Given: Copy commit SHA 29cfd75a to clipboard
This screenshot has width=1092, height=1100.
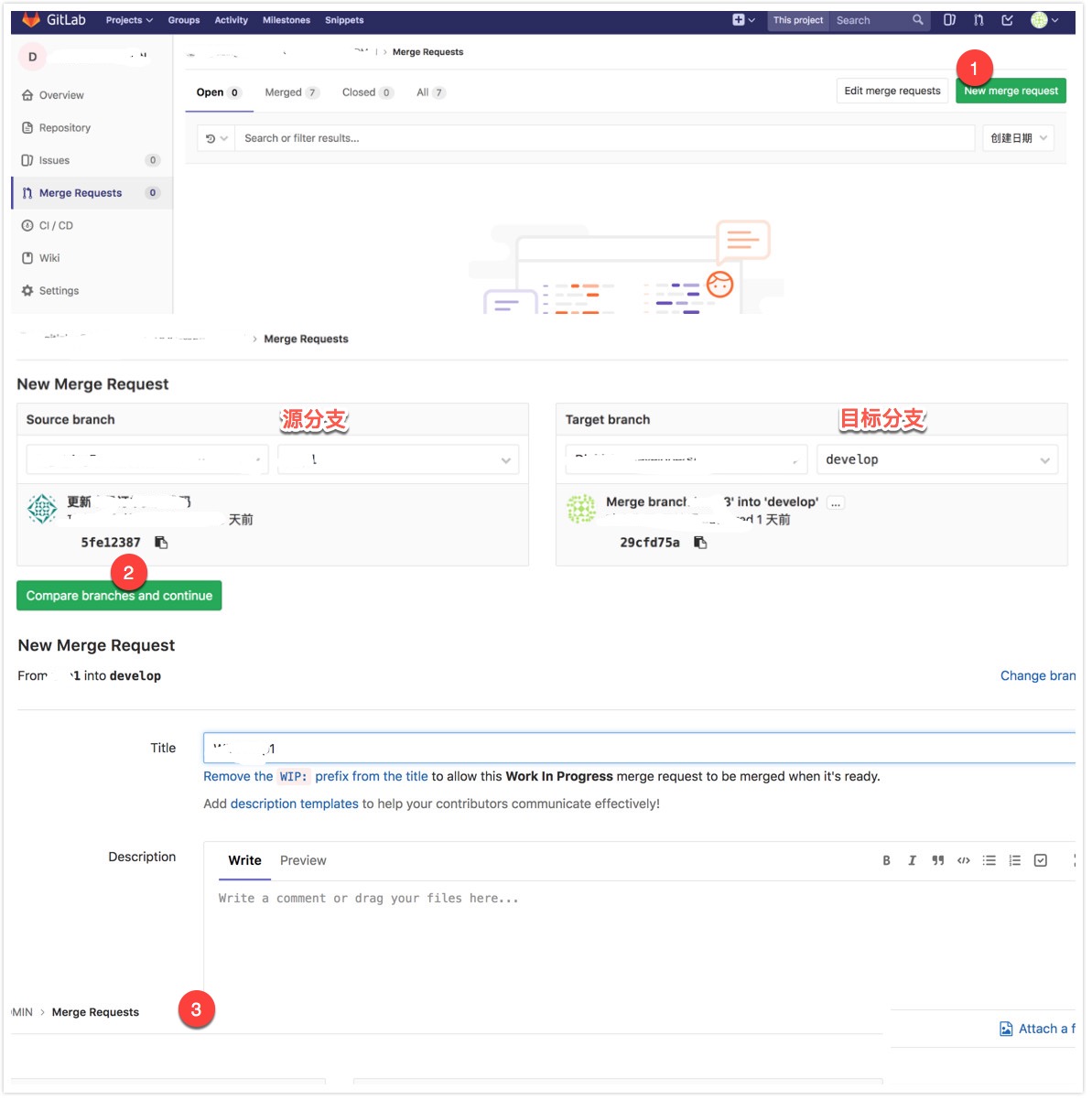Looking at the screenshot, I should (x=700, y=543).
